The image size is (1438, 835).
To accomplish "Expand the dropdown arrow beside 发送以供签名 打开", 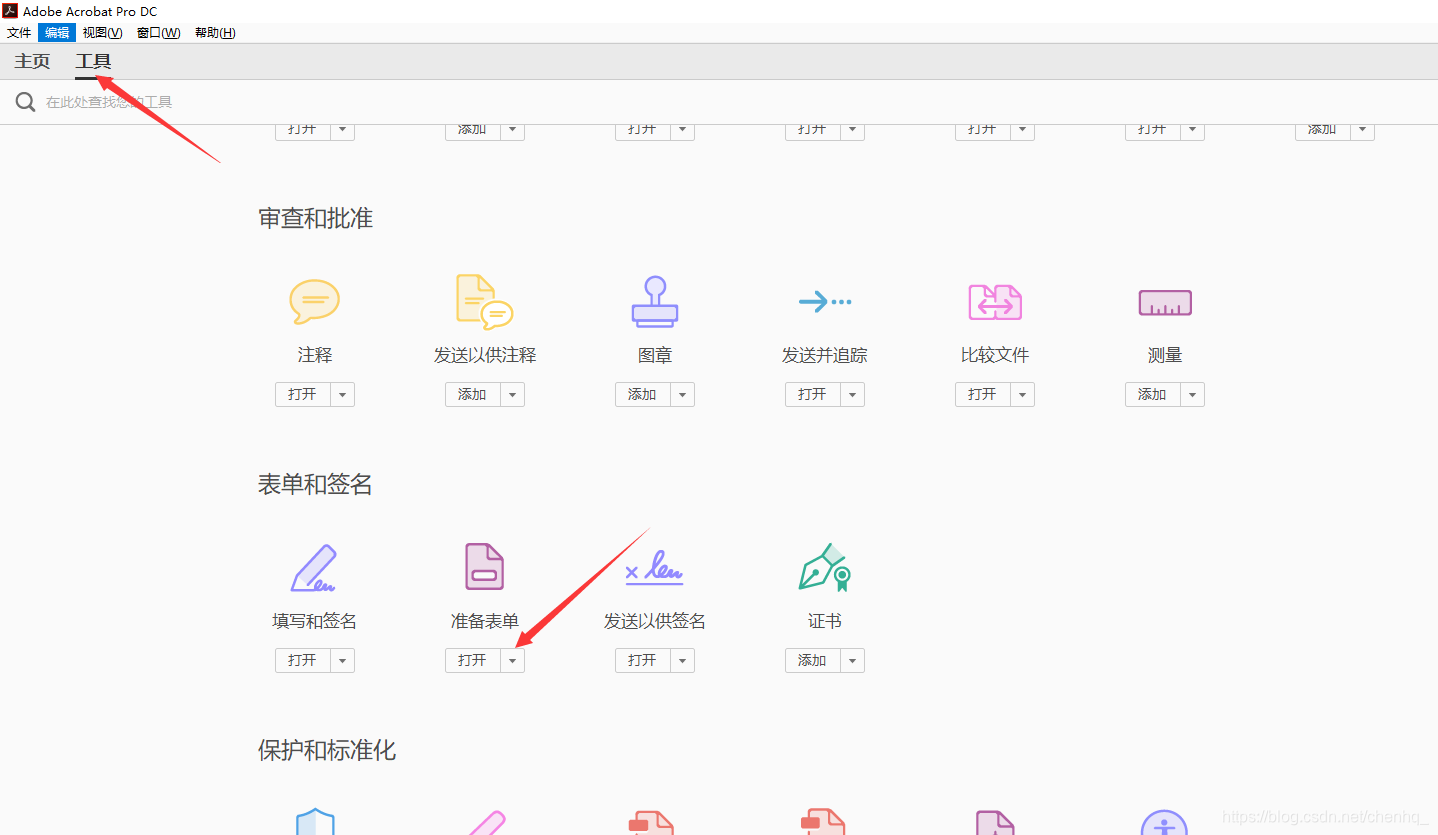I will coord(683,660).
